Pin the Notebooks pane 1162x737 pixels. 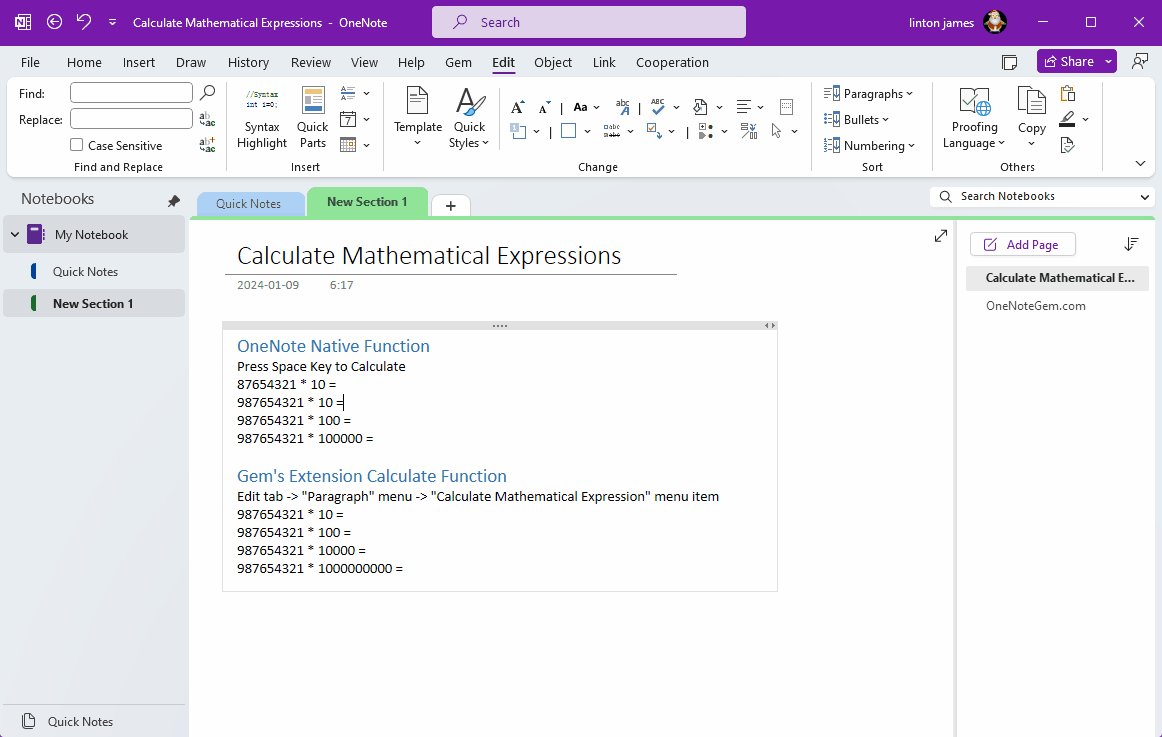[x=173, y=201]
